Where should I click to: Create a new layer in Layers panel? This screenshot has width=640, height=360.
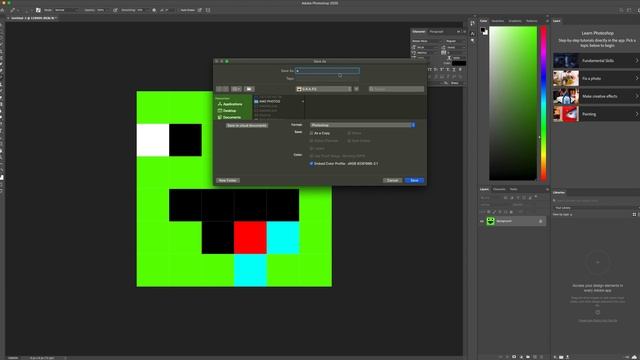click(535, 357)
